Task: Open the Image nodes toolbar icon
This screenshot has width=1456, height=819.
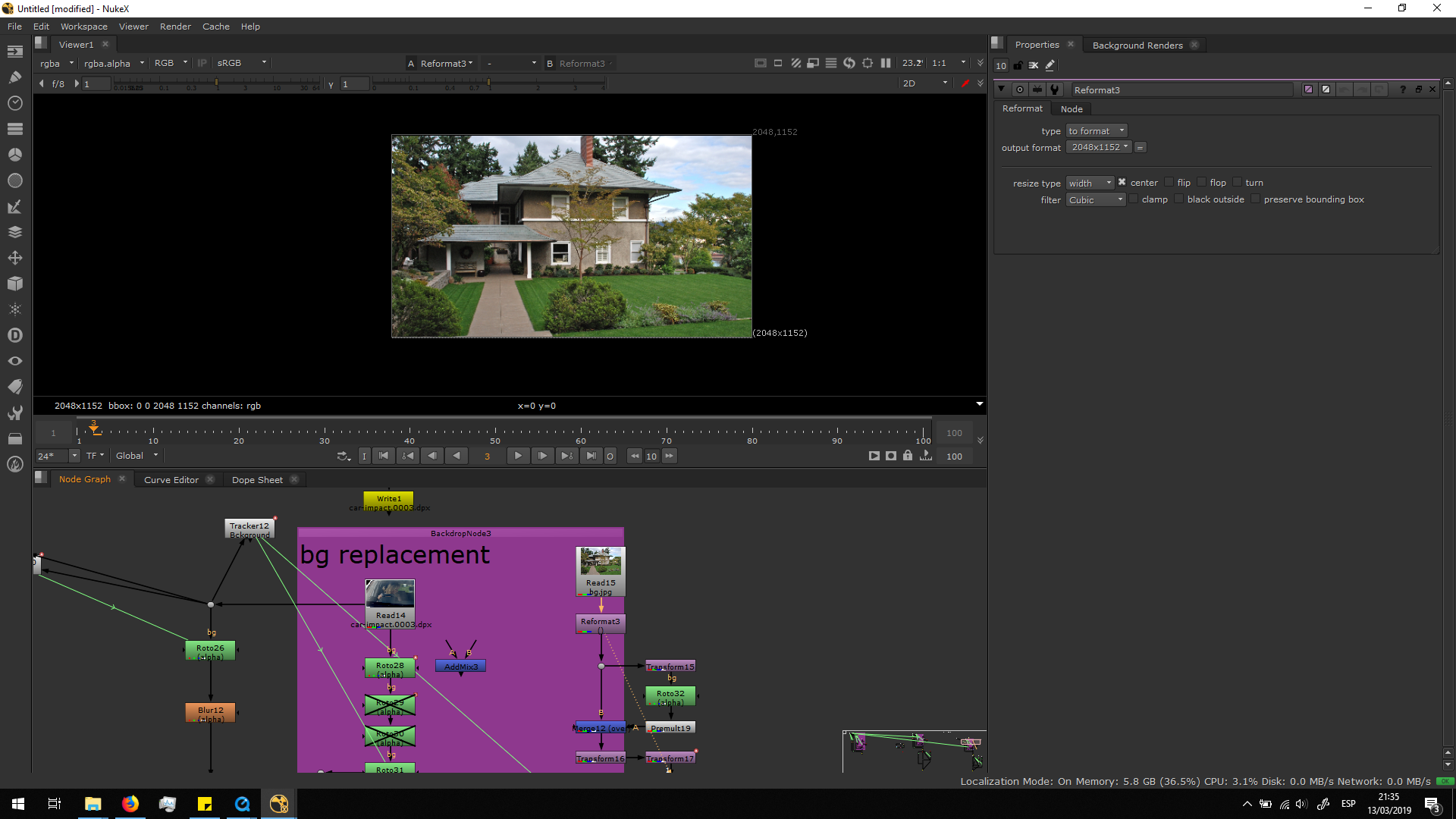Action: click(x=14, y=52)
